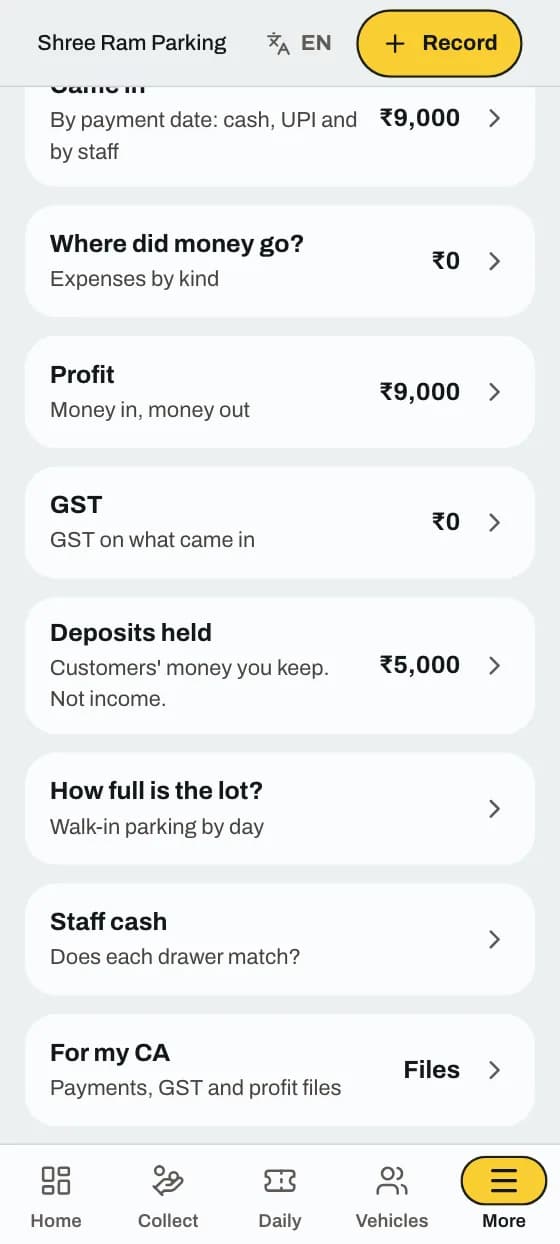
Task: Expand the Profit chevron arrow
Action: coord(494,392)
